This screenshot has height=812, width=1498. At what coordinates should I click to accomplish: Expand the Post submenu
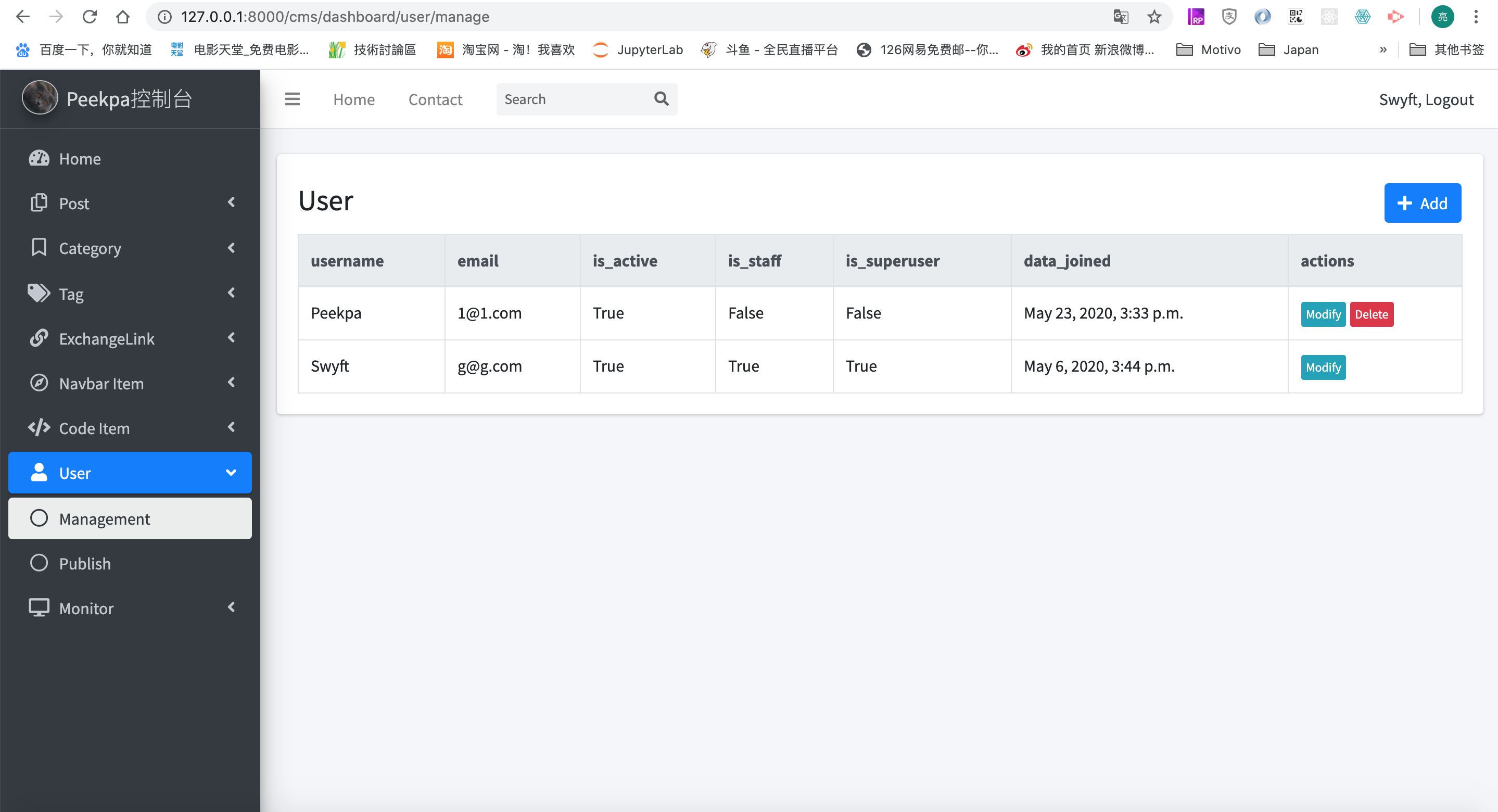pyautogui.click(x=232, y=202)
